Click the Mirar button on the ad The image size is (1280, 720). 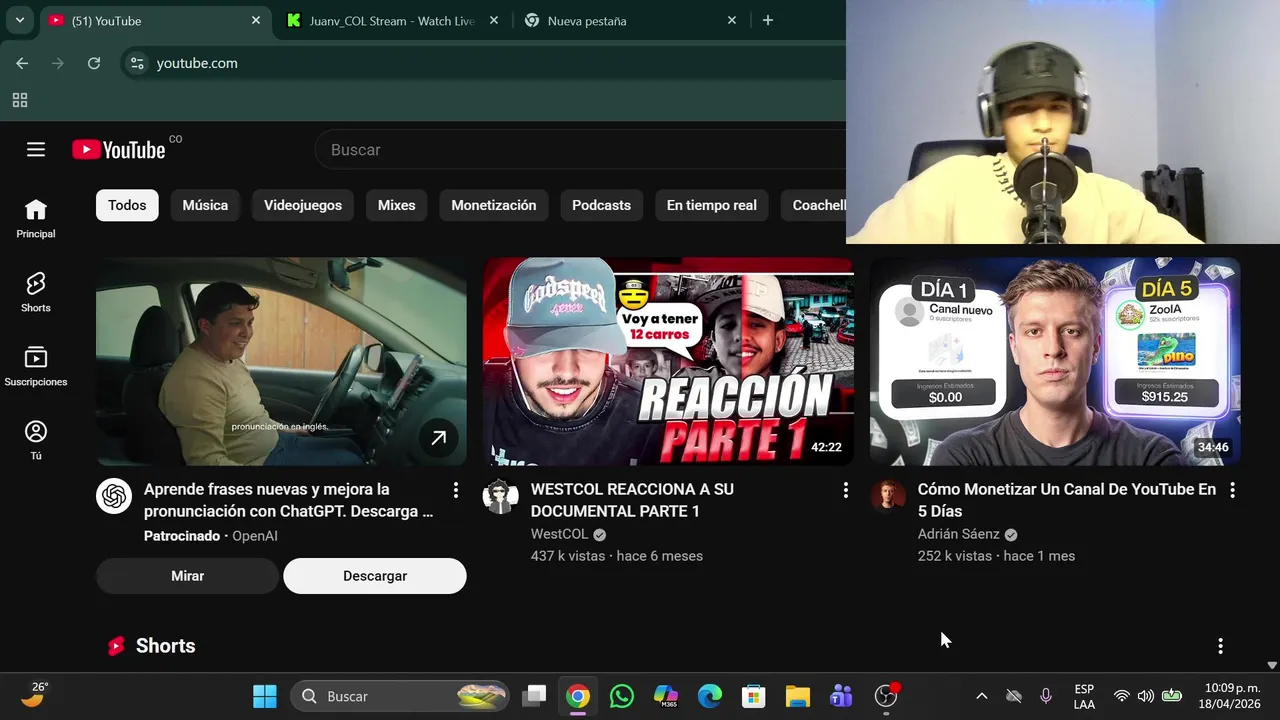coord(187,576)
